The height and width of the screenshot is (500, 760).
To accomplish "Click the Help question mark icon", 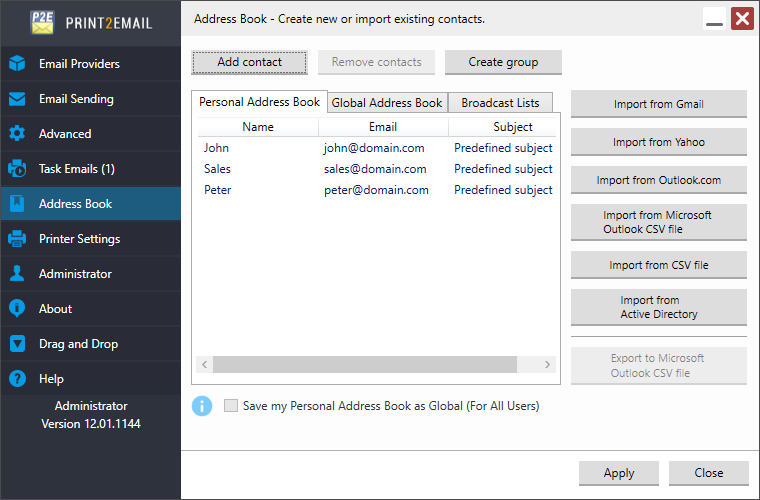I will (17, 378).
